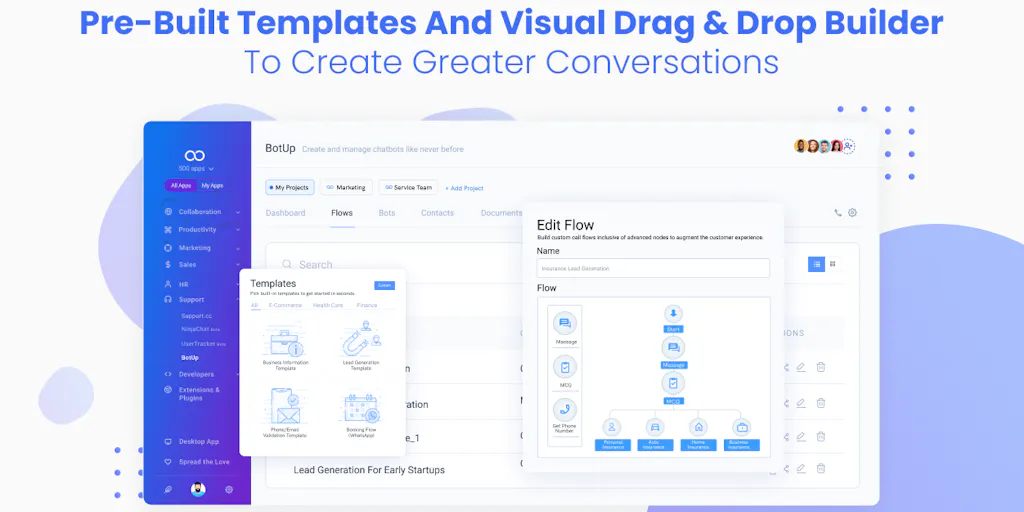Click the trash icon in the first flow row

click(821, 367)
